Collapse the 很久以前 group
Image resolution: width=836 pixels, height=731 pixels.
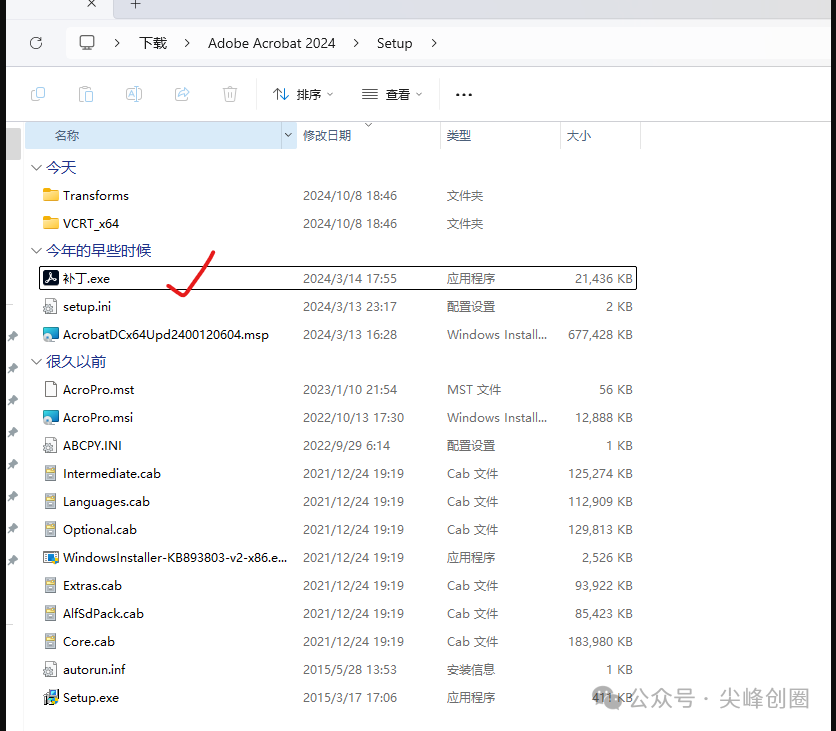coord(36,362)
